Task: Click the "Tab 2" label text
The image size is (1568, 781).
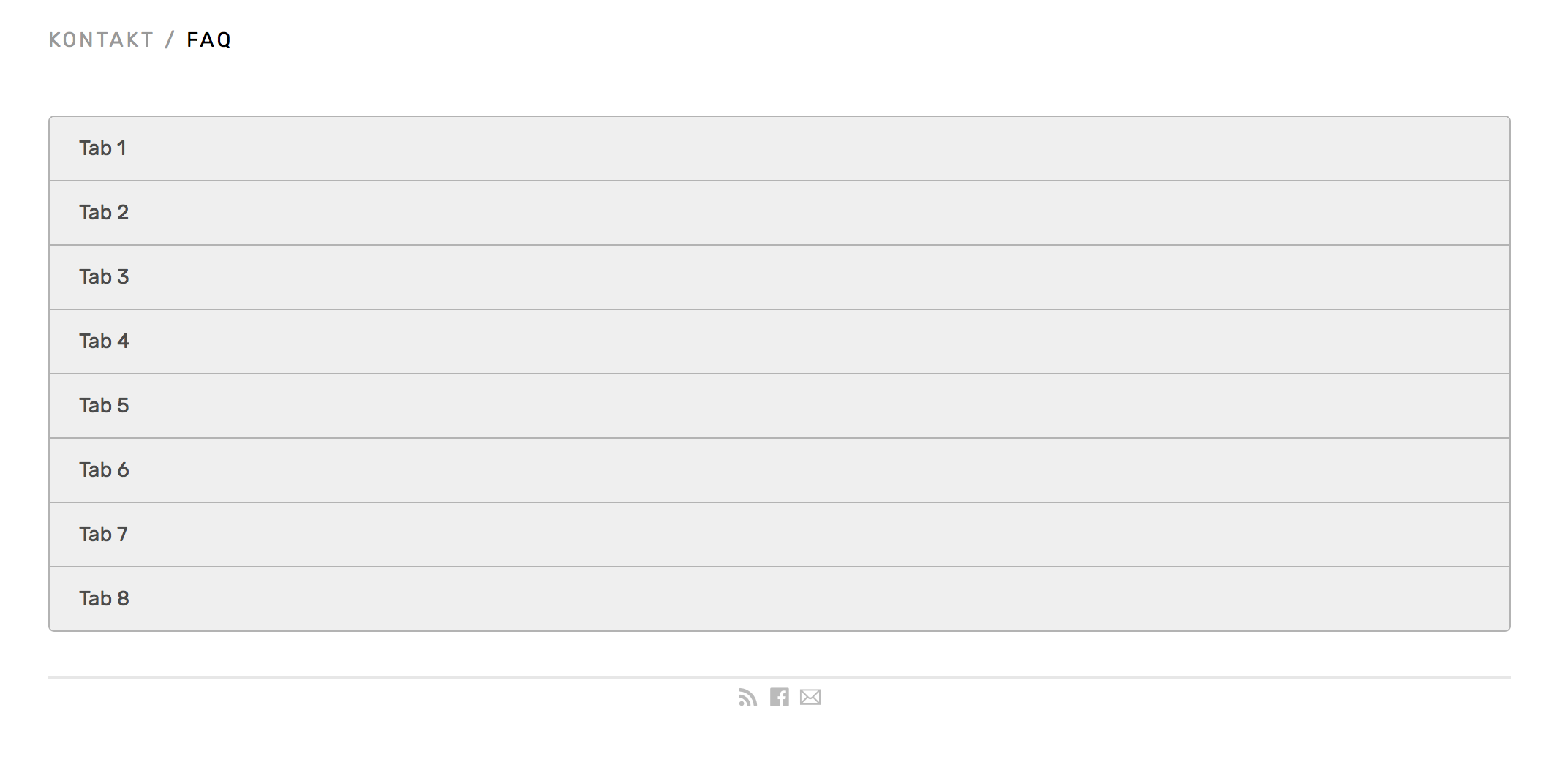Action: pyautogui.click(x=104, y=213)
